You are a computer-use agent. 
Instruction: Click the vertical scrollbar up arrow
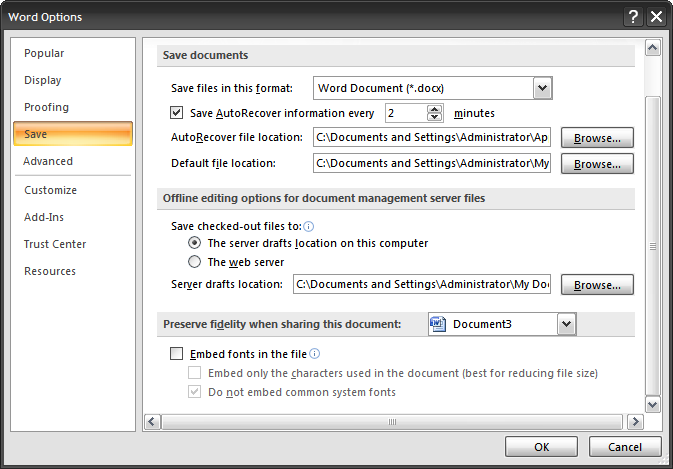click(x=652, y=48)
